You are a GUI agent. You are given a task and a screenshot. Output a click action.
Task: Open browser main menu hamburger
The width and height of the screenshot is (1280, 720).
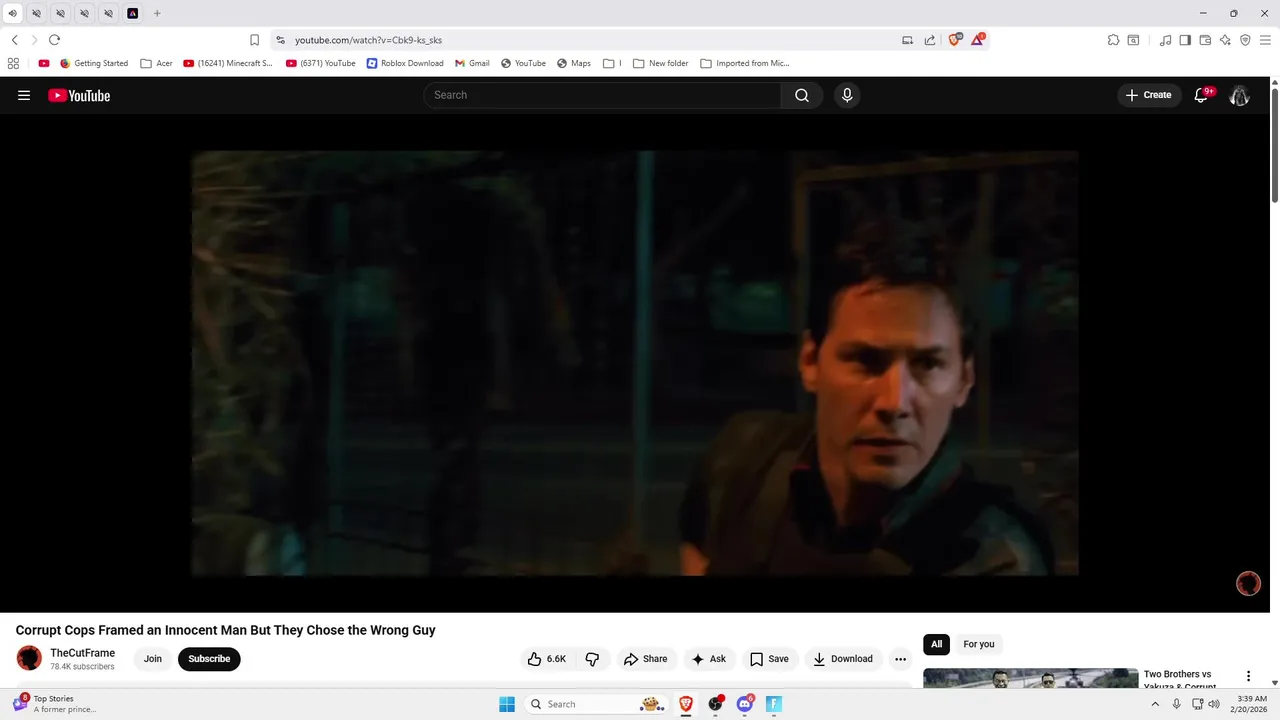(x=1265, y=40)
